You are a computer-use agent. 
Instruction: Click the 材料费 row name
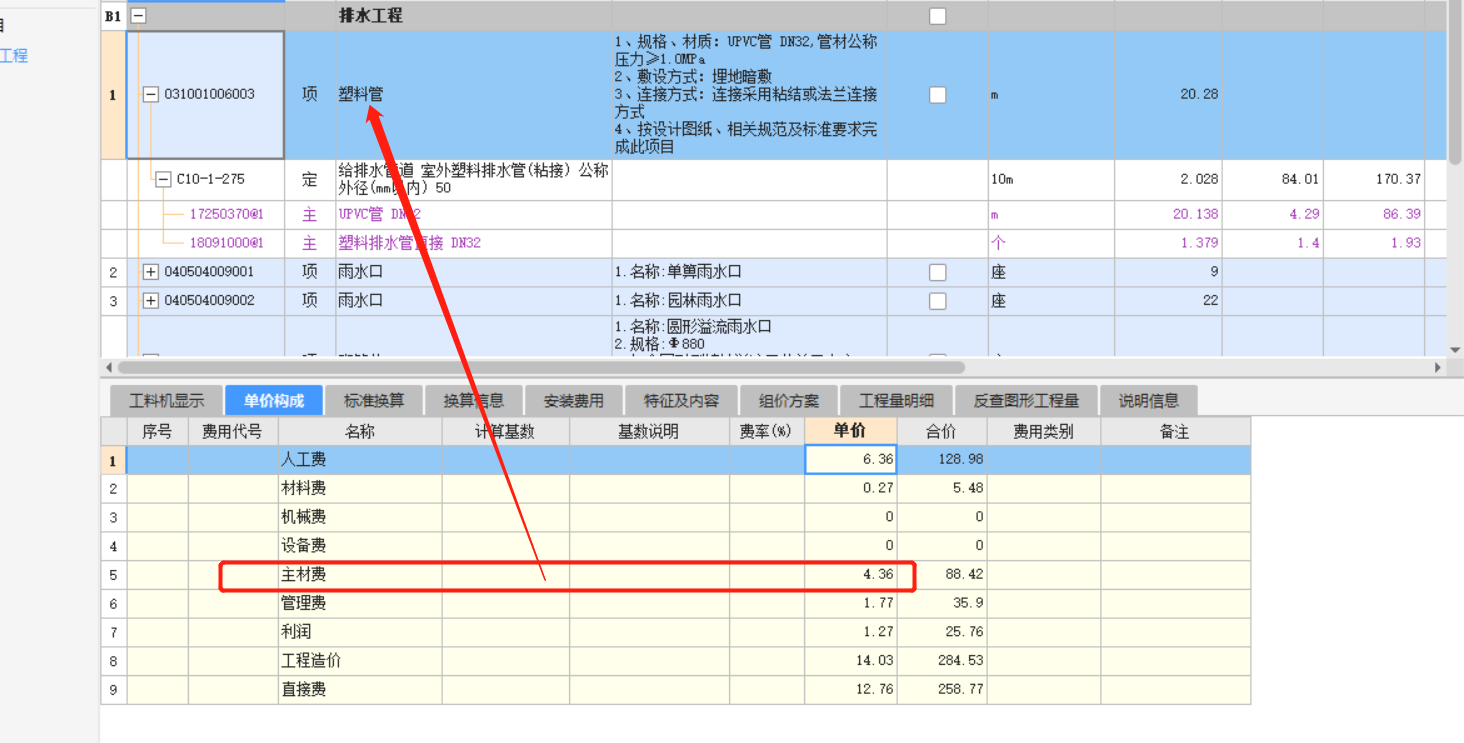[x=303, y=488]
